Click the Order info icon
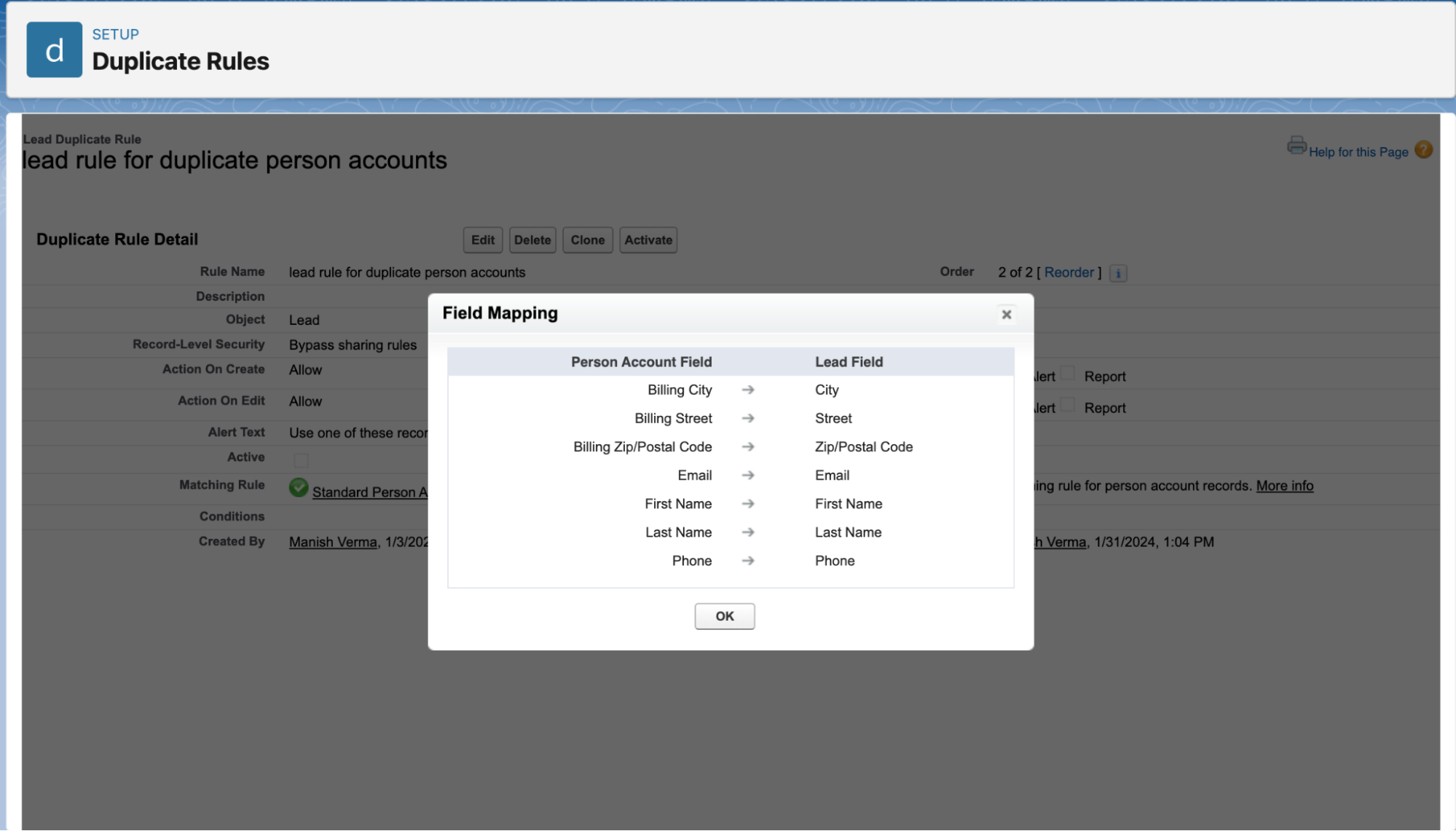Screen dimensions: 1456x831 coord(1118,274)
